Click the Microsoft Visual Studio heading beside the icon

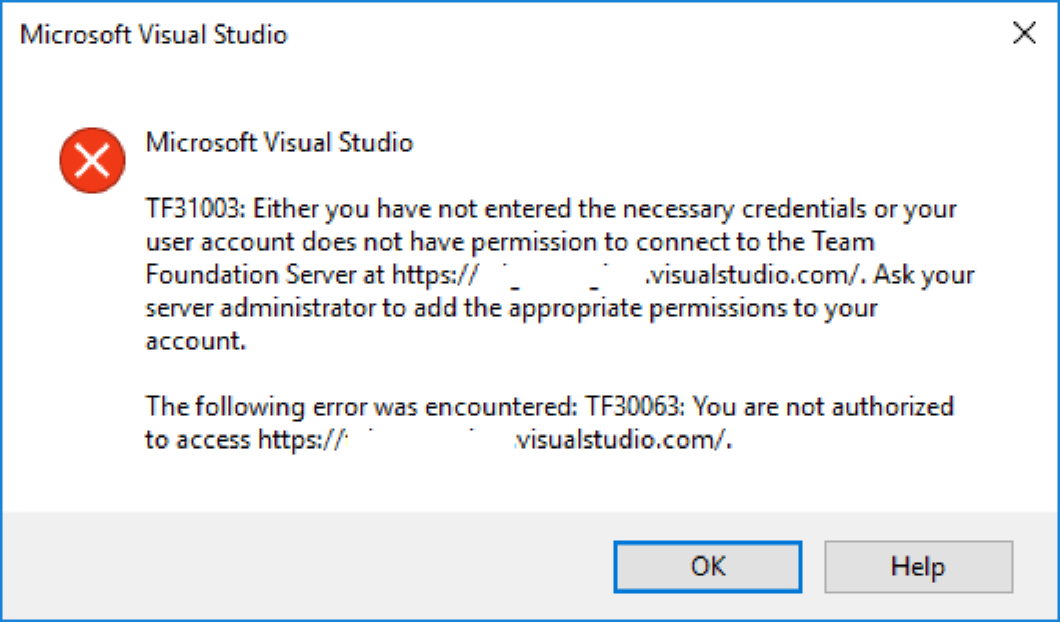pyautogui.click(x=279, y=142)
